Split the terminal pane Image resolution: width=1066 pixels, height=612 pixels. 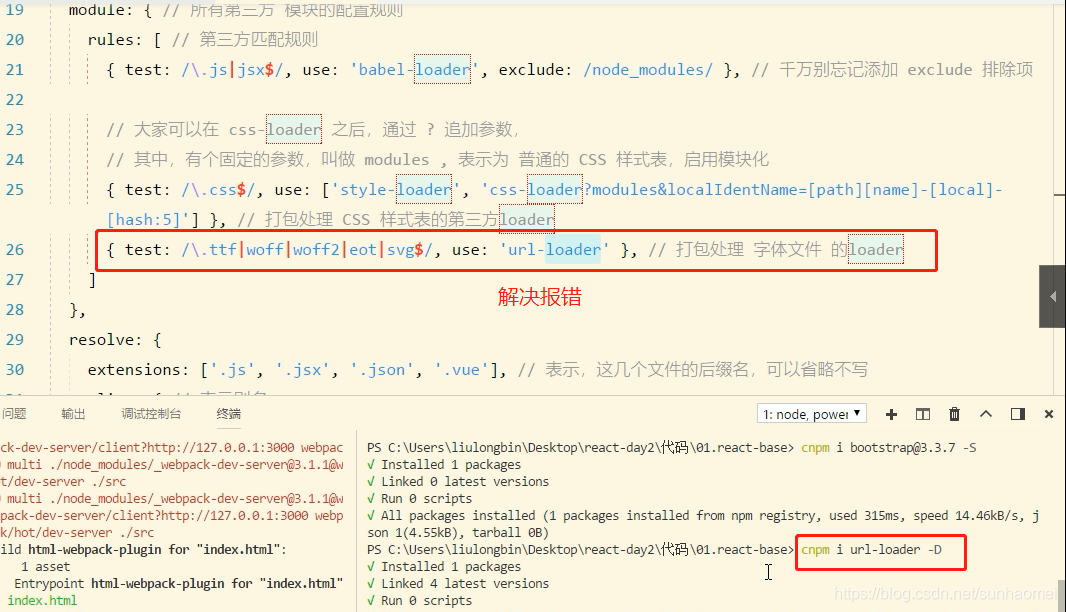(923, 414)
